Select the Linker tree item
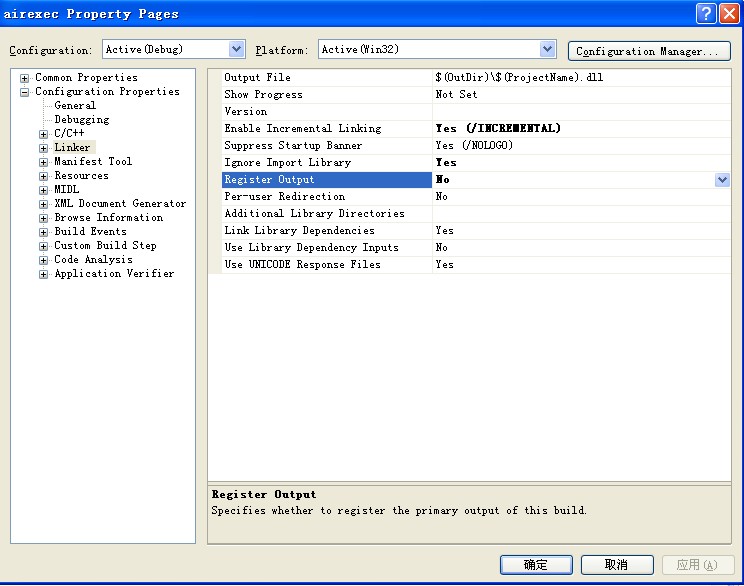This screenshot has height=586, width=744. 72,148
